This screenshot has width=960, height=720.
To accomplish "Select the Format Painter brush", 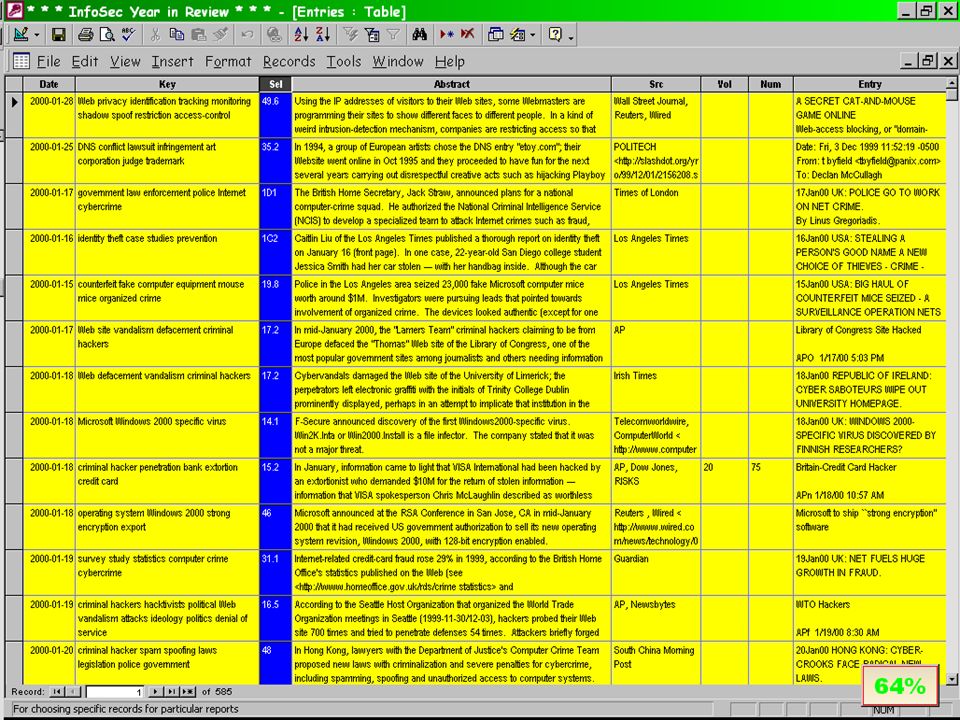I will [x=220, y=35].
